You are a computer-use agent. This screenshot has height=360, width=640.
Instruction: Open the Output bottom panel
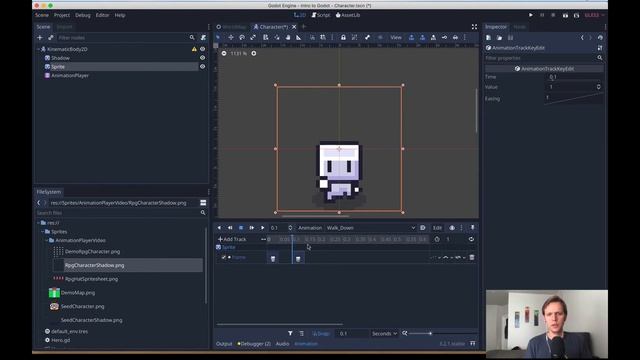[x=224, y=344]
